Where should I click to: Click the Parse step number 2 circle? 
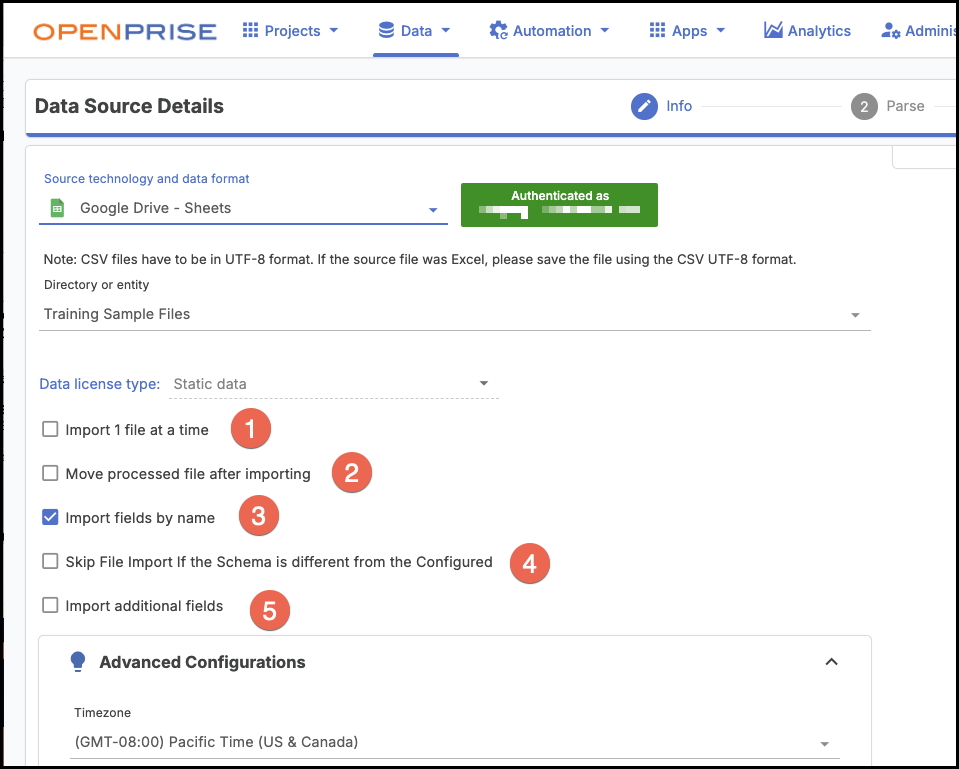[864, 106]
